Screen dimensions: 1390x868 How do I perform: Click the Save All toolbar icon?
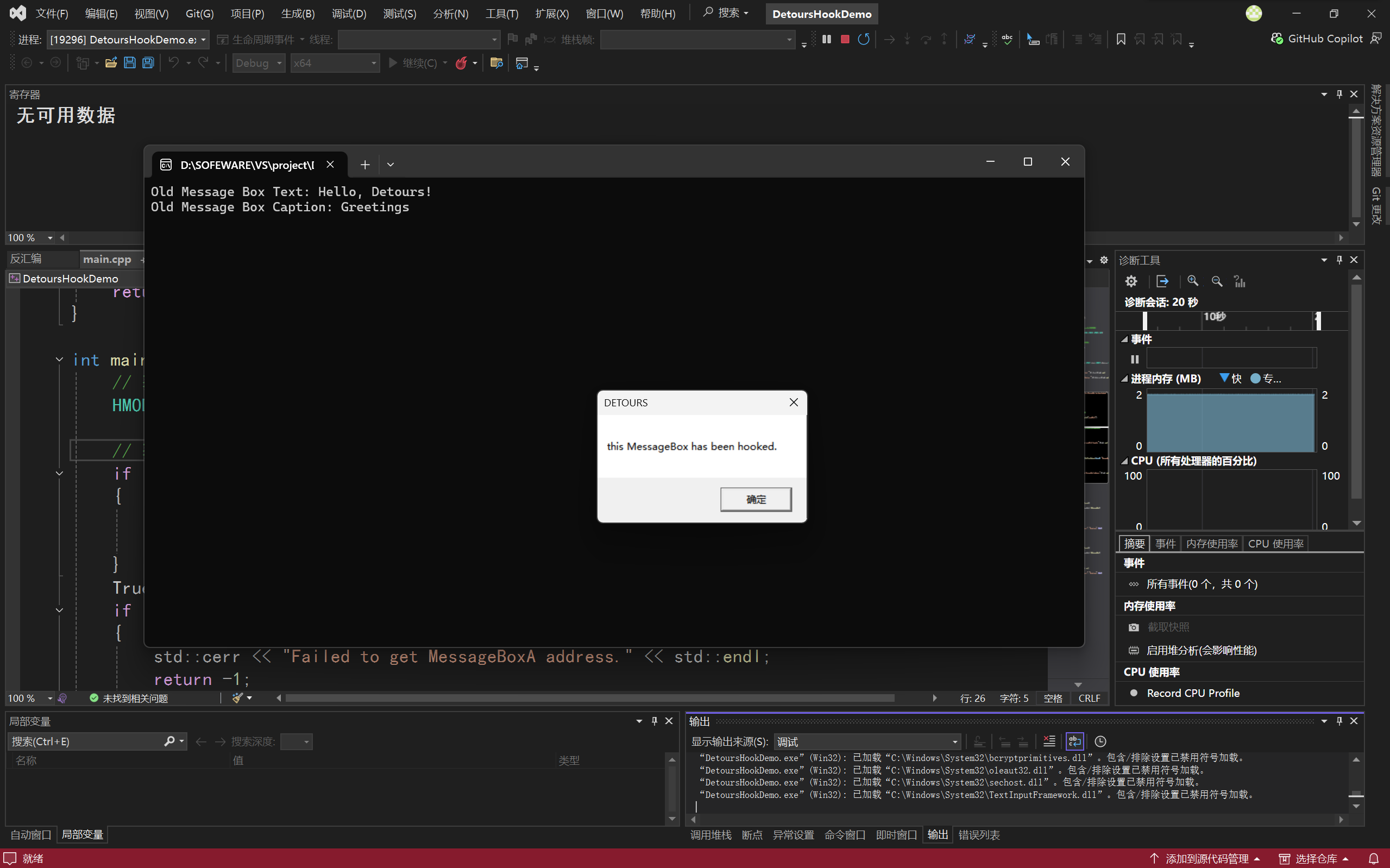(148, 63)
